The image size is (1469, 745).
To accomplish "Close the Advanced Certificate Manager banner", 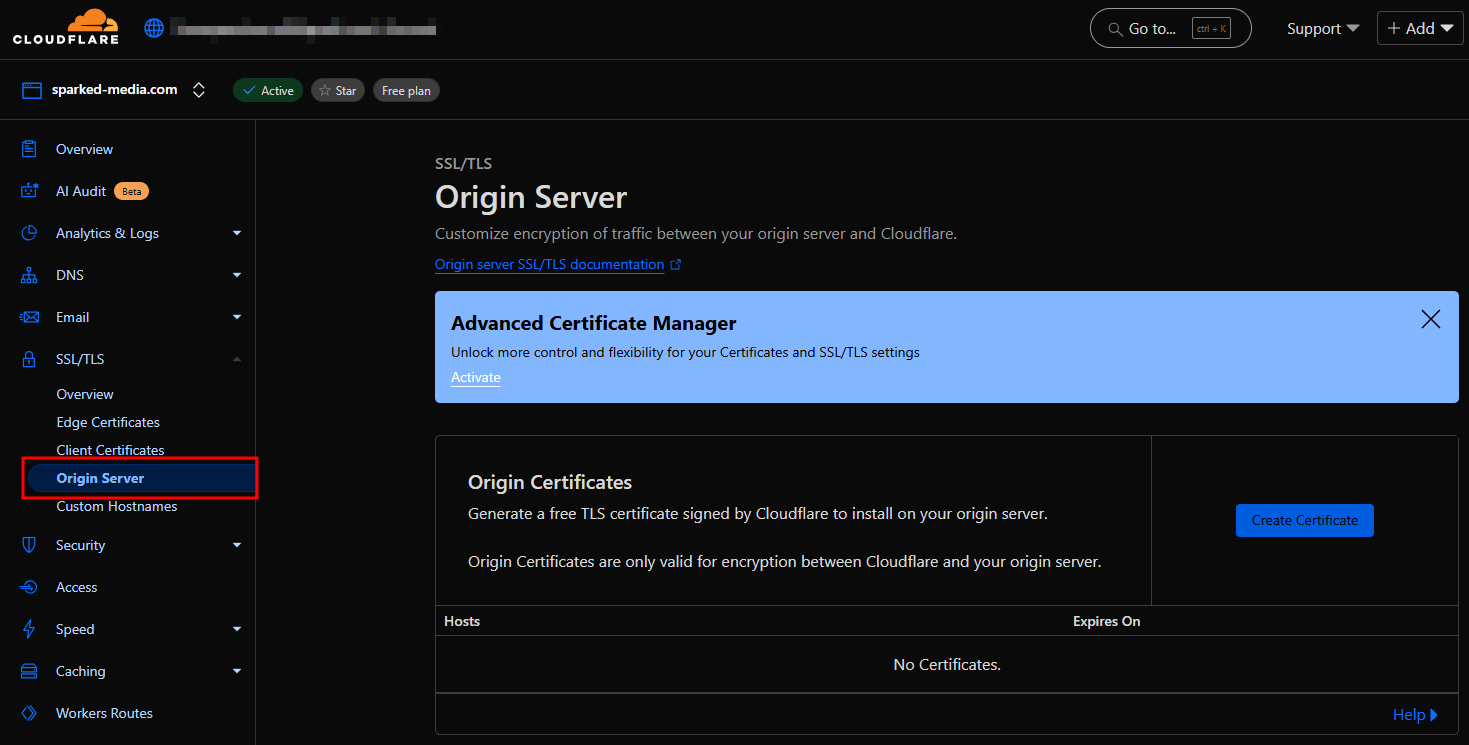I will [1431, 319].
